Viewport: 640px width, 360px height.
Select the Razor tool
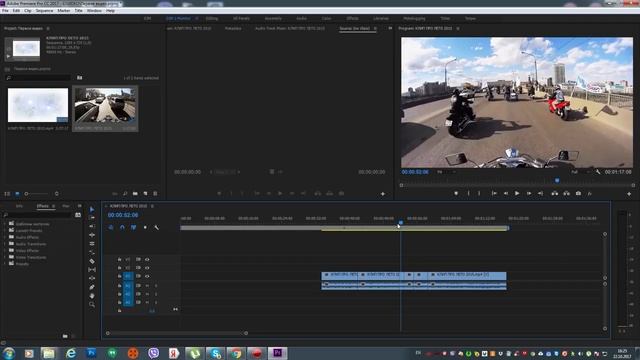point(92,261)
